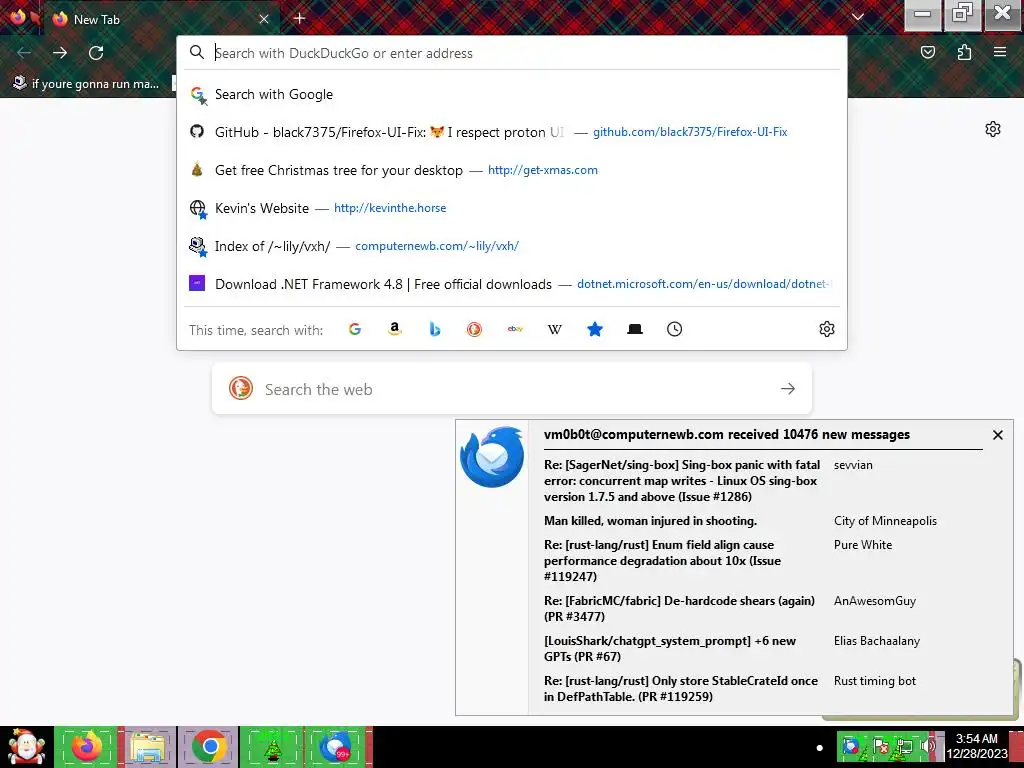Open search settings gear in dropdown
This screenshot has height=768, width=1024.
(827, 329)
